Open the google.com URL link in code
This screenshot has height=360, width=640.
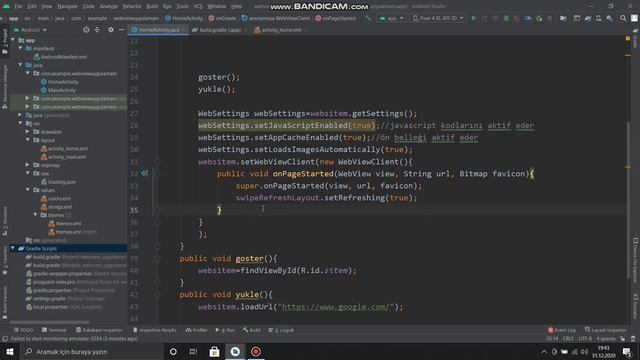coord(337,307)
